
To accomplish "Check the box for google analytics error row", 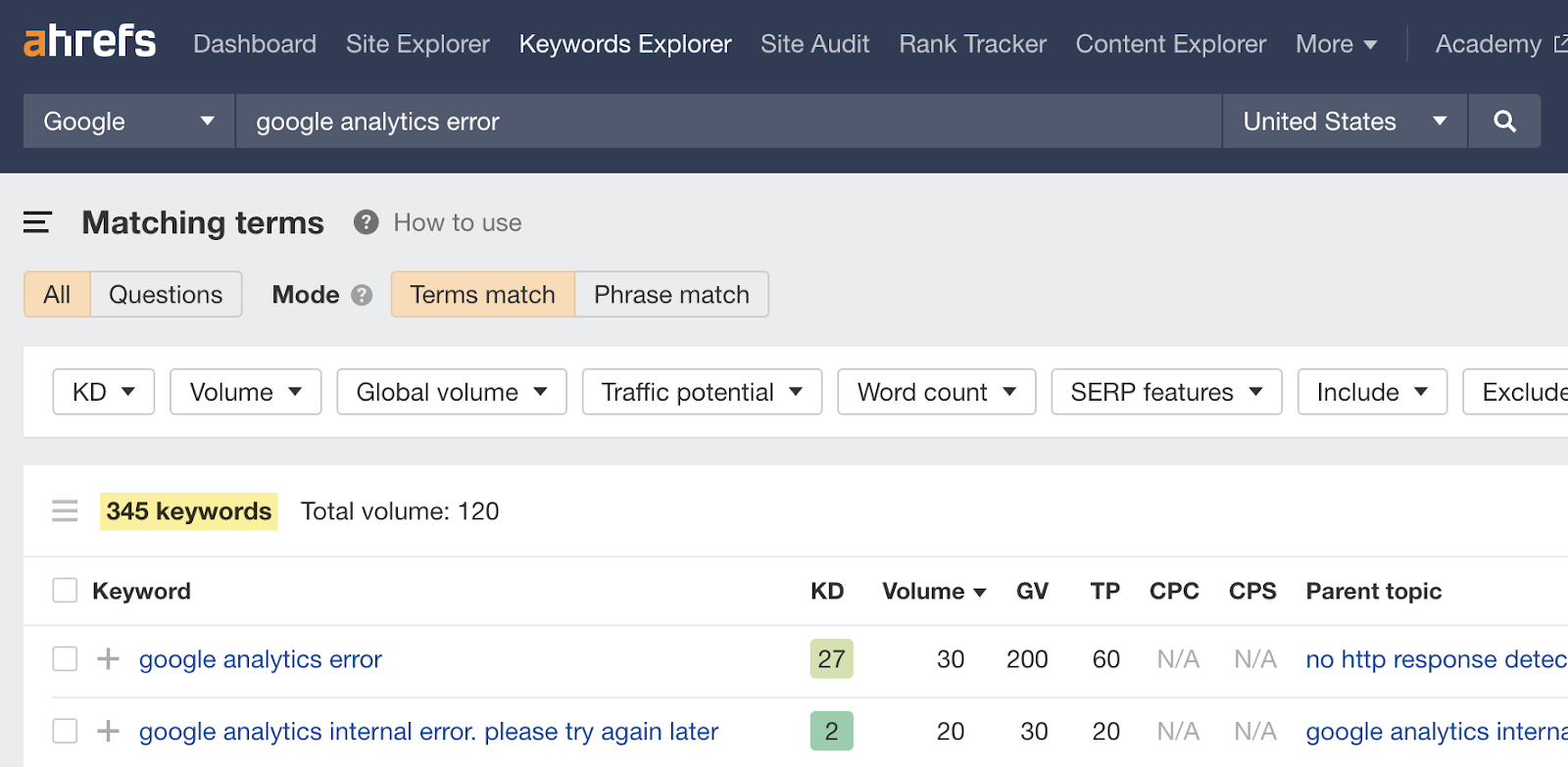I will coord(65,659).
